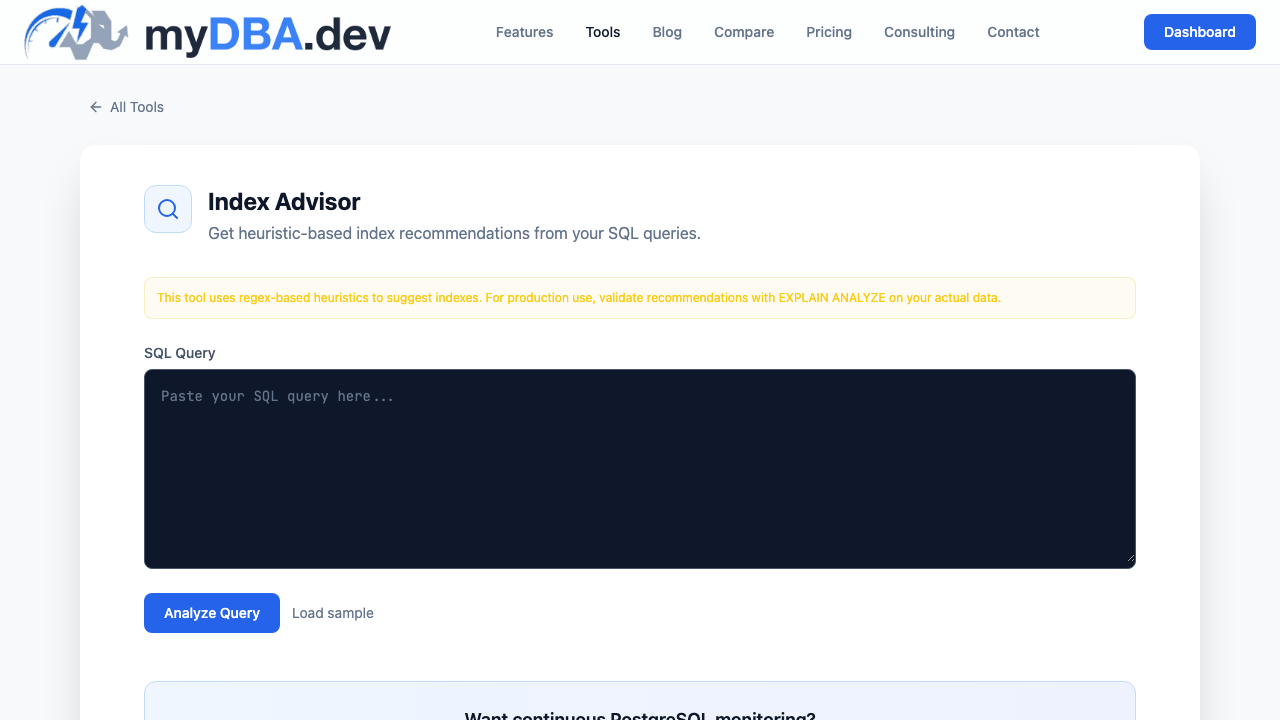This screenshot has width=1280, height=720.
Task: Return via the All Tools link
Action: point(126,107)
